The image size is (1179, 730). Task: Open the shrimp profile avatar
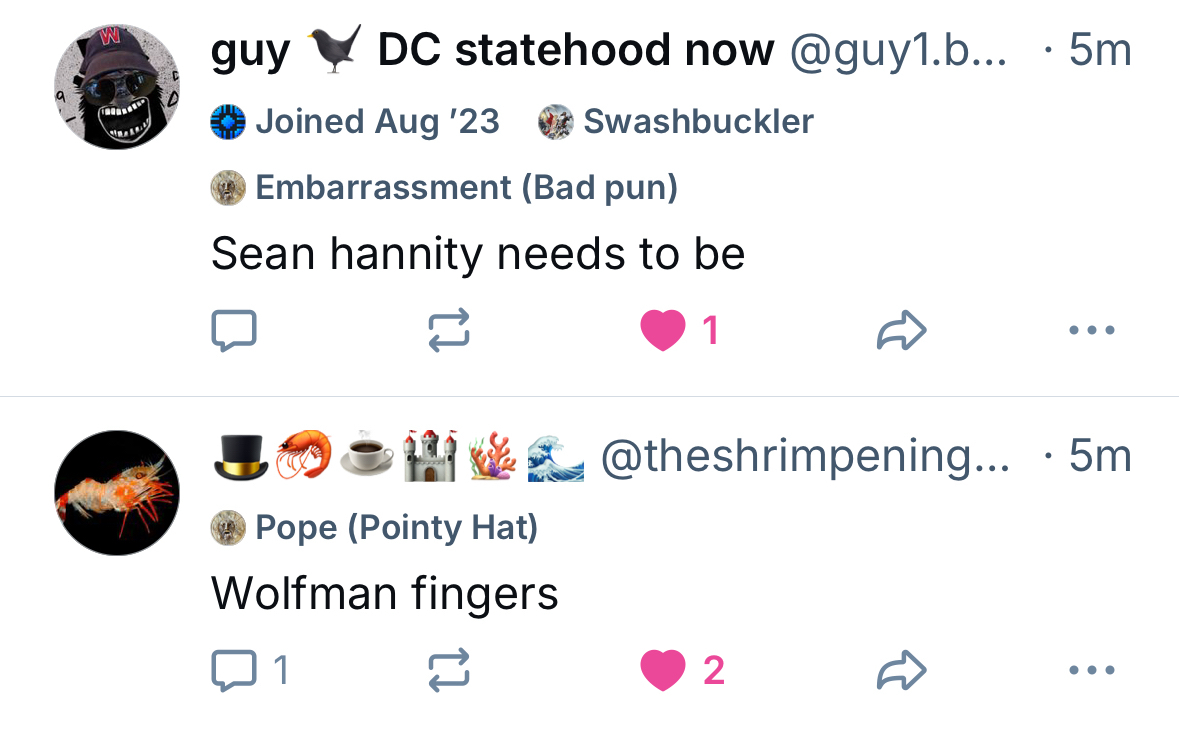(117, 493)
